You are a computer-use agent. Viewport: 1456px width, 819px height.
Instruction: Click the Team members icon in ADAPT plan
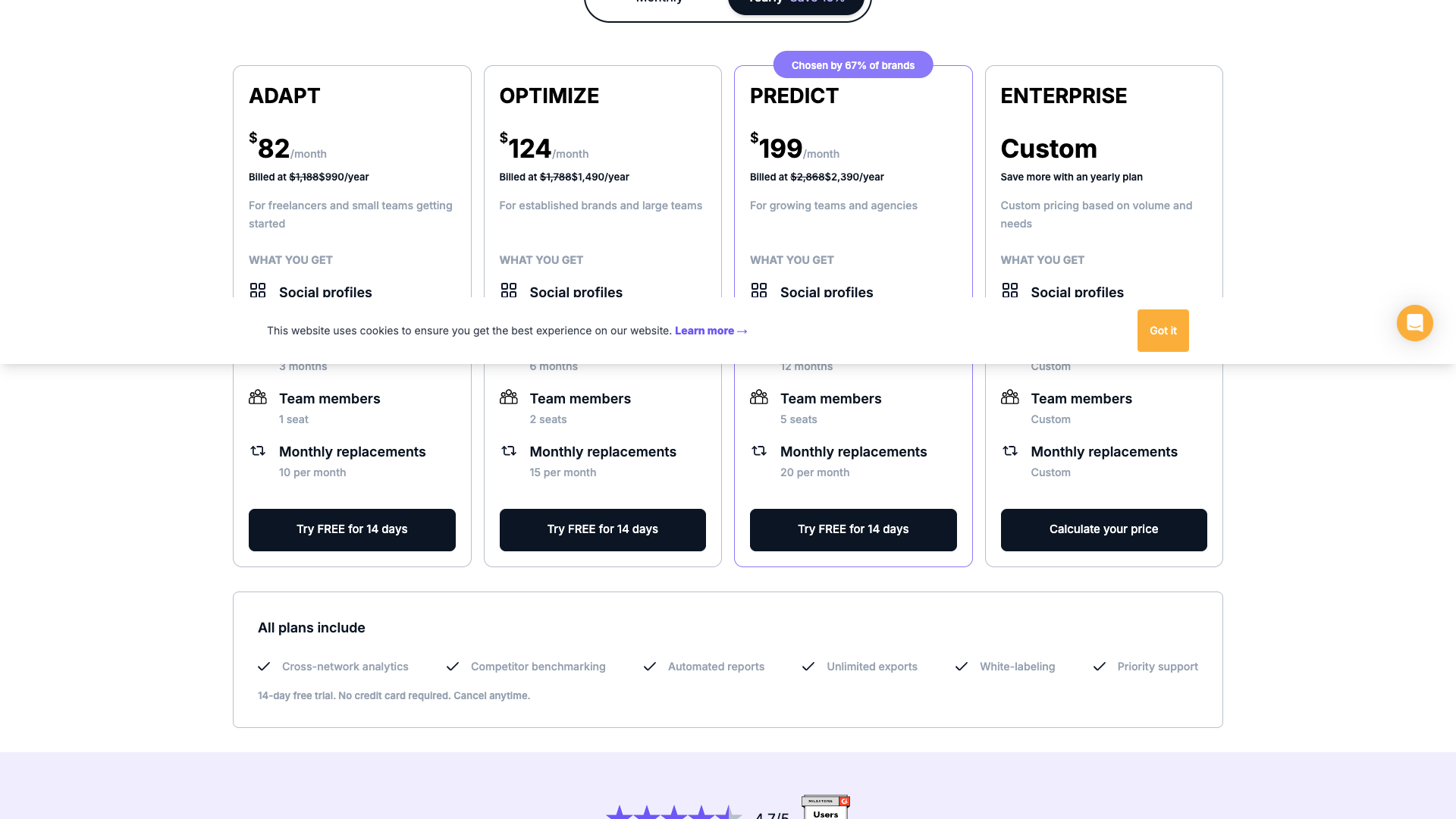(258, 397)
